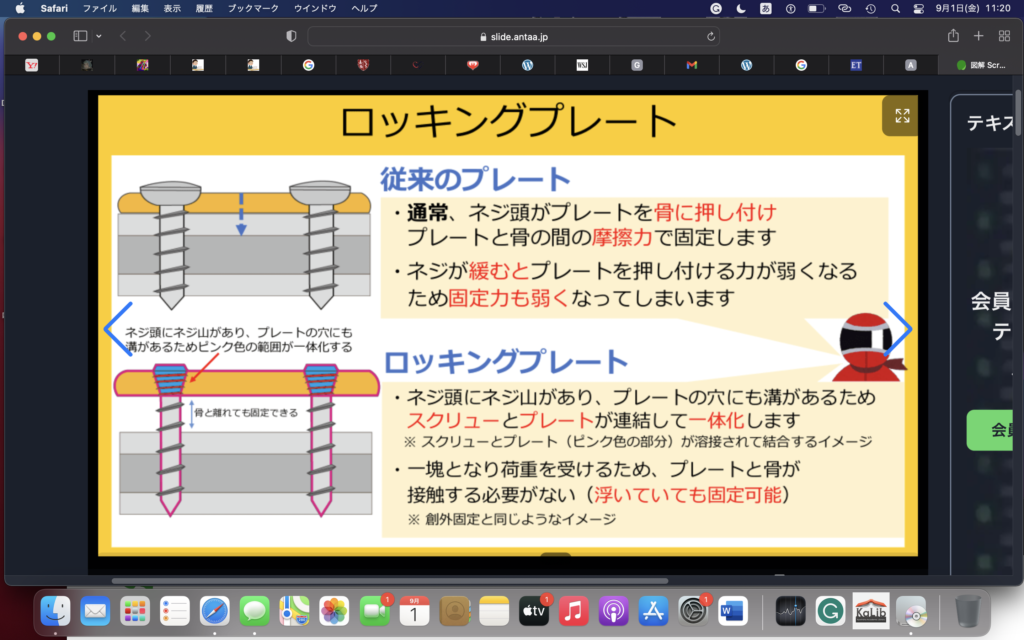Go to previous slide with left chevron
The image size is (1024, 640).
pos(118,328)
